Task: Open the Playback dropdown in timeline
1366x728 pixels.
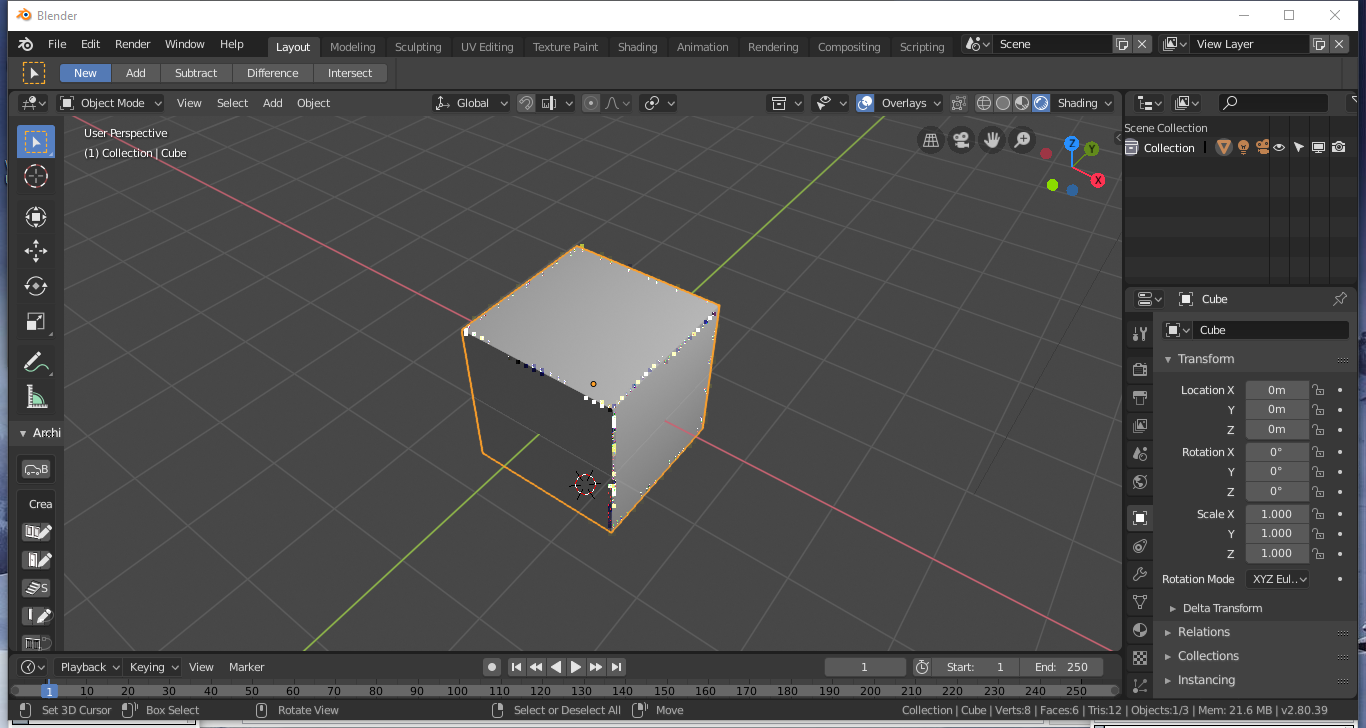Action: (x=89, y=667)
